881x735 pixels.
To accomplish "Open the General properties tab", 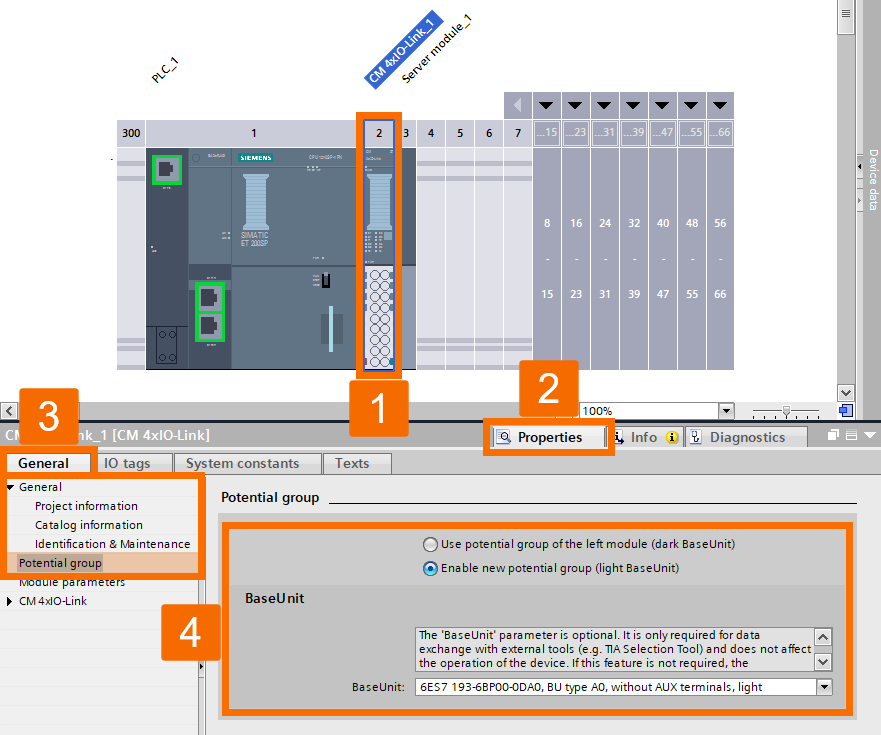I will point(44,464).
